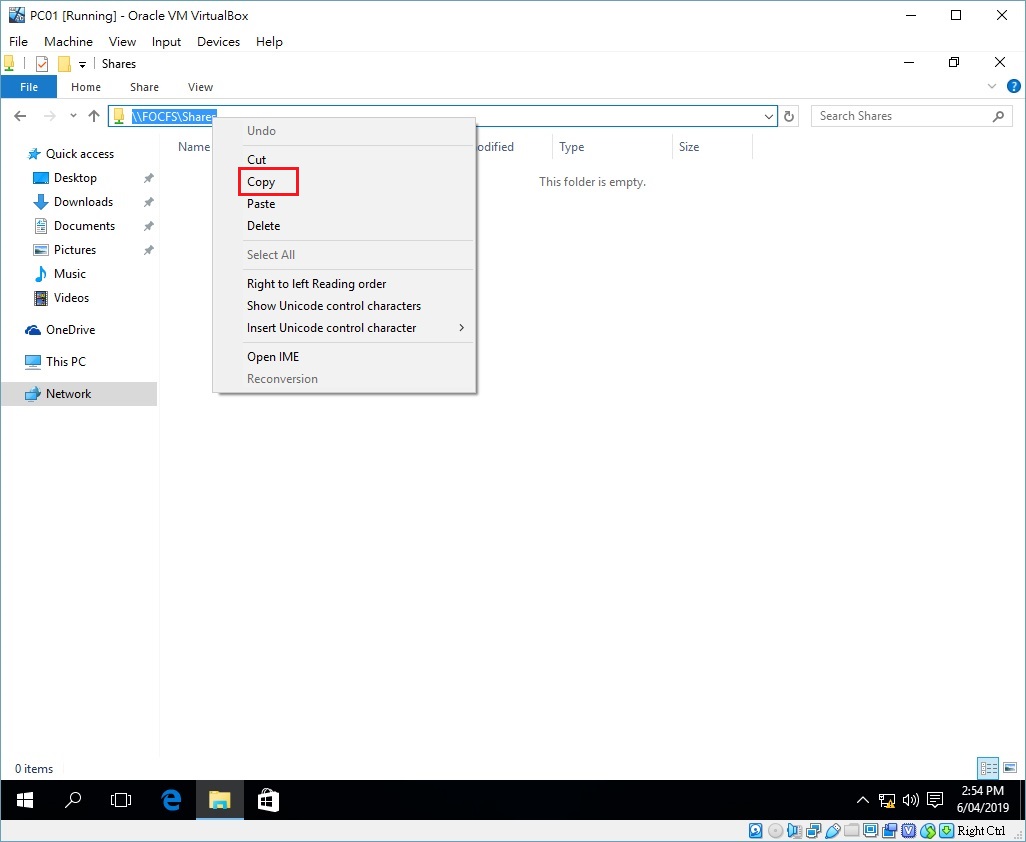Pin toggle next to Desktop in Quick access

coord(147,177)
